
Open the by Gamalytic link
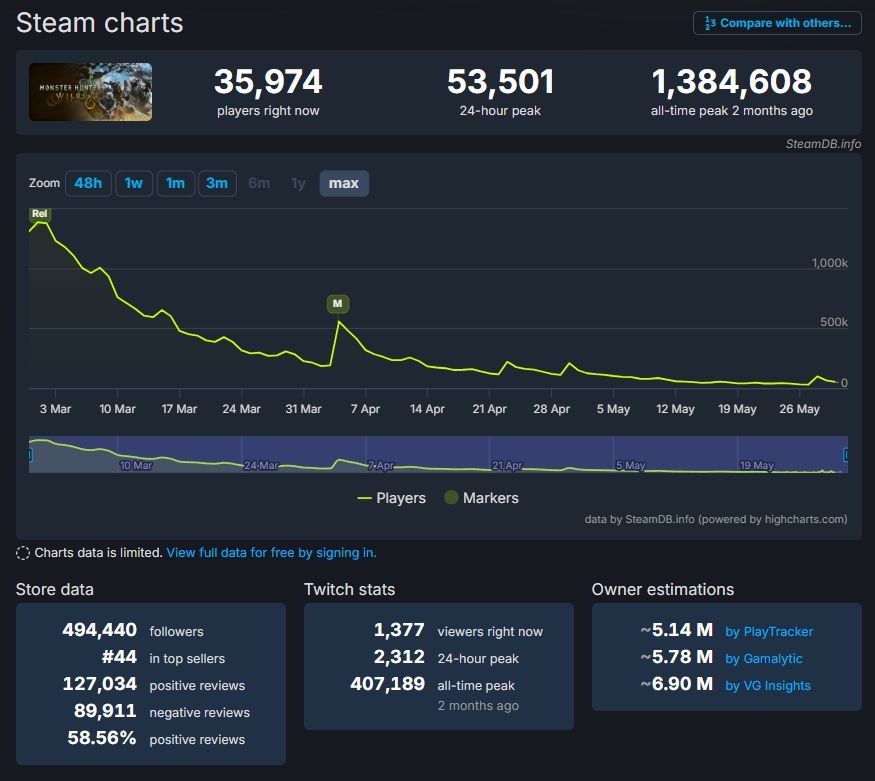pyautogui.click(x=763, y=659)
